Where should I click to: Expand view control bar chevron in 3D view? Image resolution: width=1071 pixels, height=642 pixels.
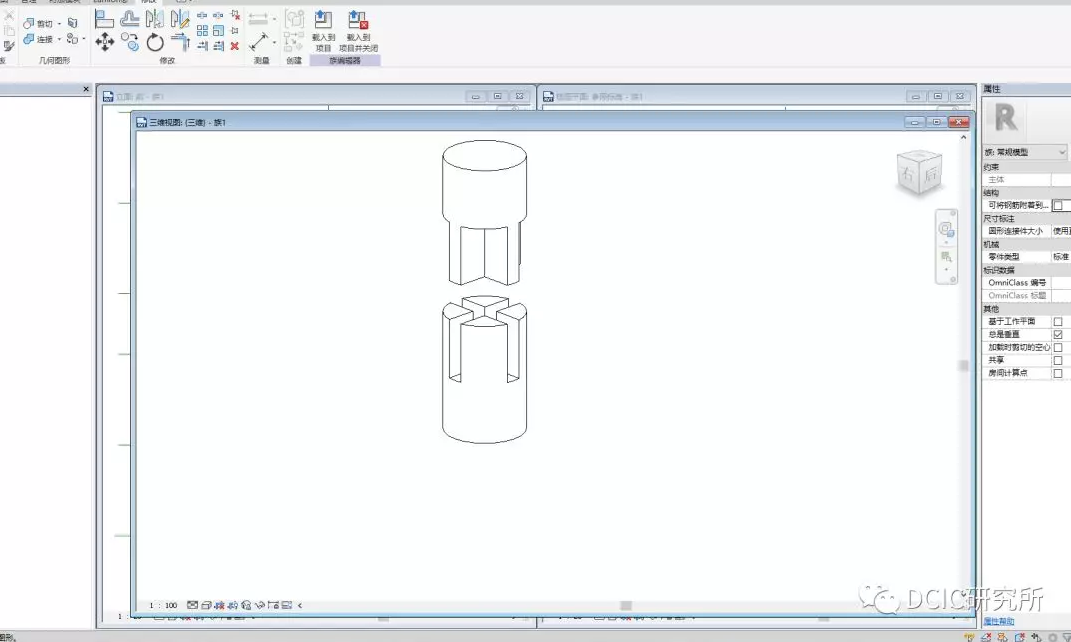(300, 605)
